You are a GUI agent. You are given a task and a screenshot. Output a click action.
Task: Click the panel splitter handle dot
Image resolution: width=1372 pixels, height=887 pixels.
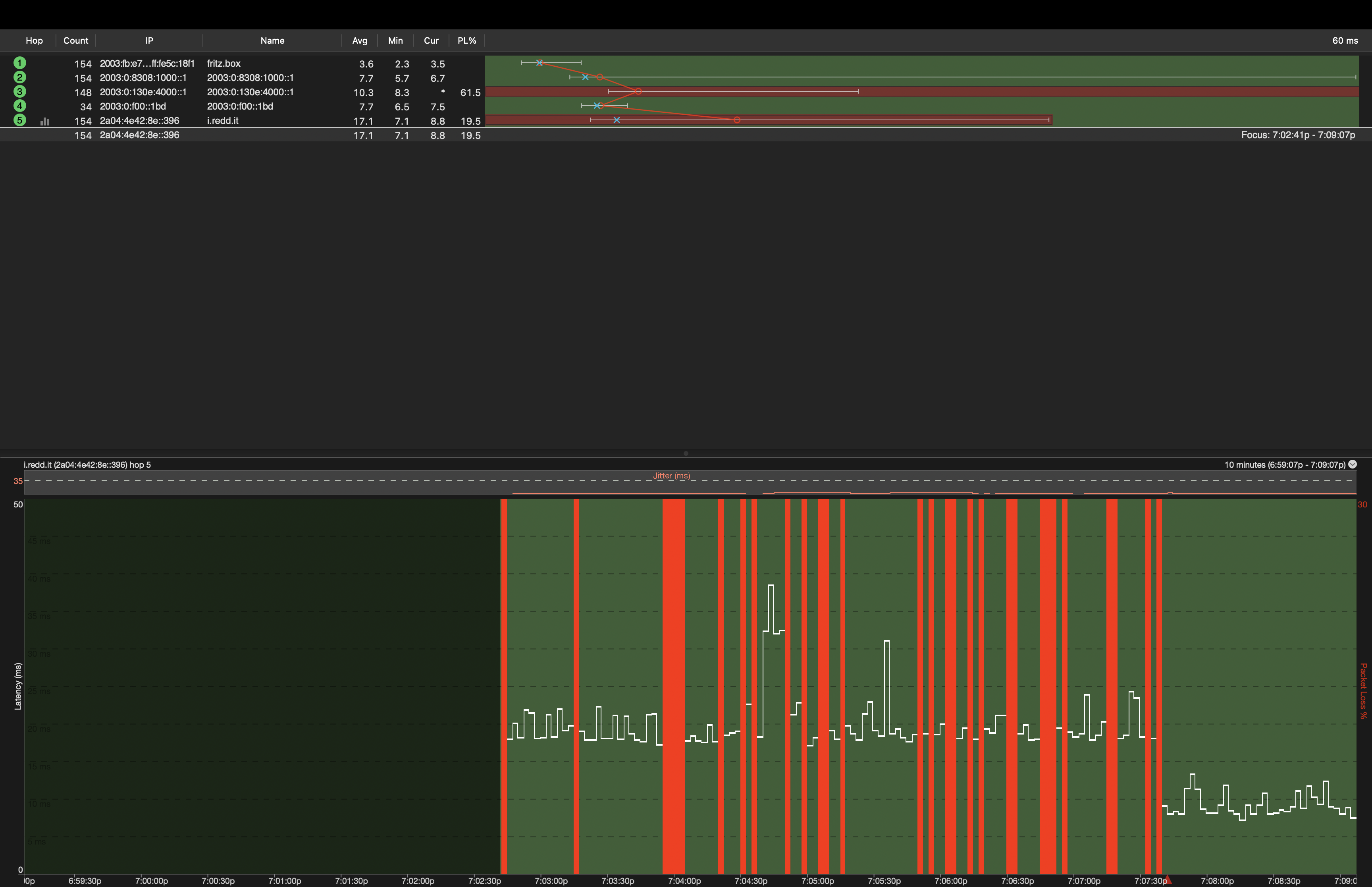[x=686, y=453]
